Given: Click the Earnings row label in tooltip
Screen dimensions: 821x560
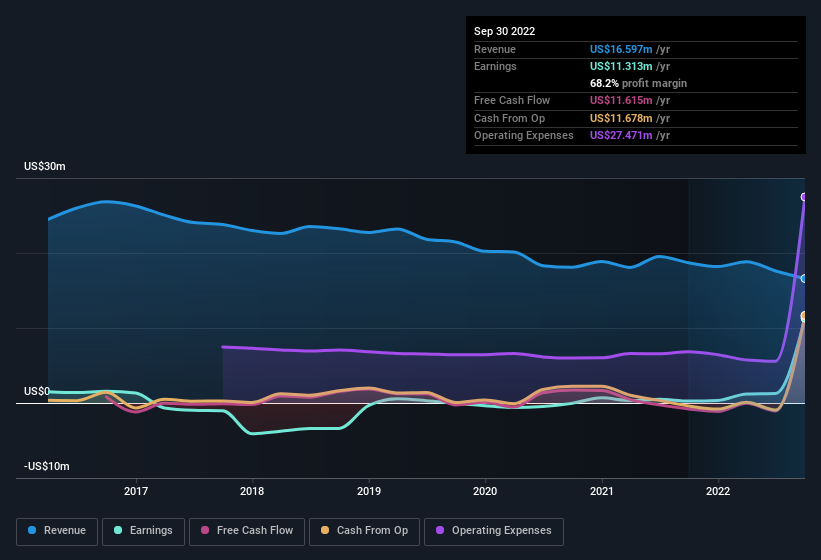Looking at the screenshot, I should [x=495, y=66].
